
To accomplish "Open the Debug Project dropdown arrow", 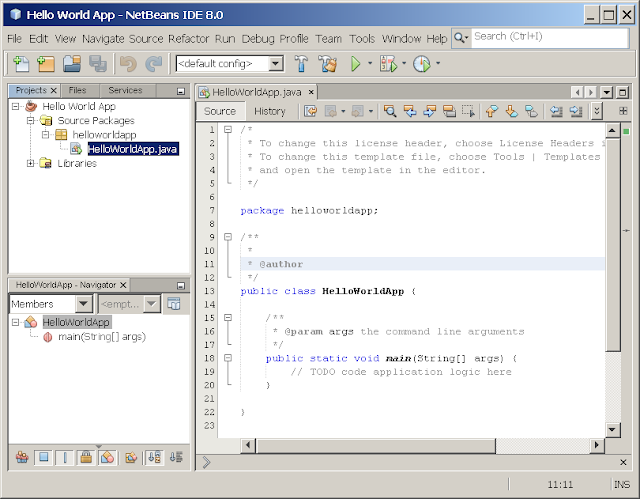I will point(404,63).
